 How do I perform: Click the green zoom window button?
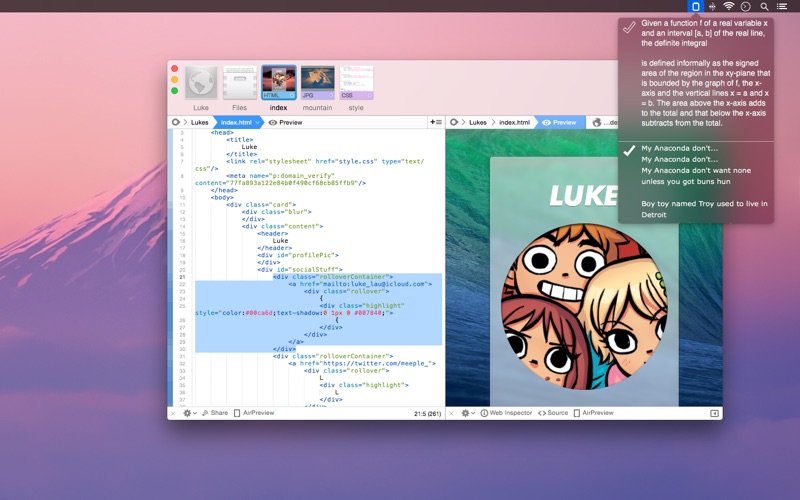point(174,90)
